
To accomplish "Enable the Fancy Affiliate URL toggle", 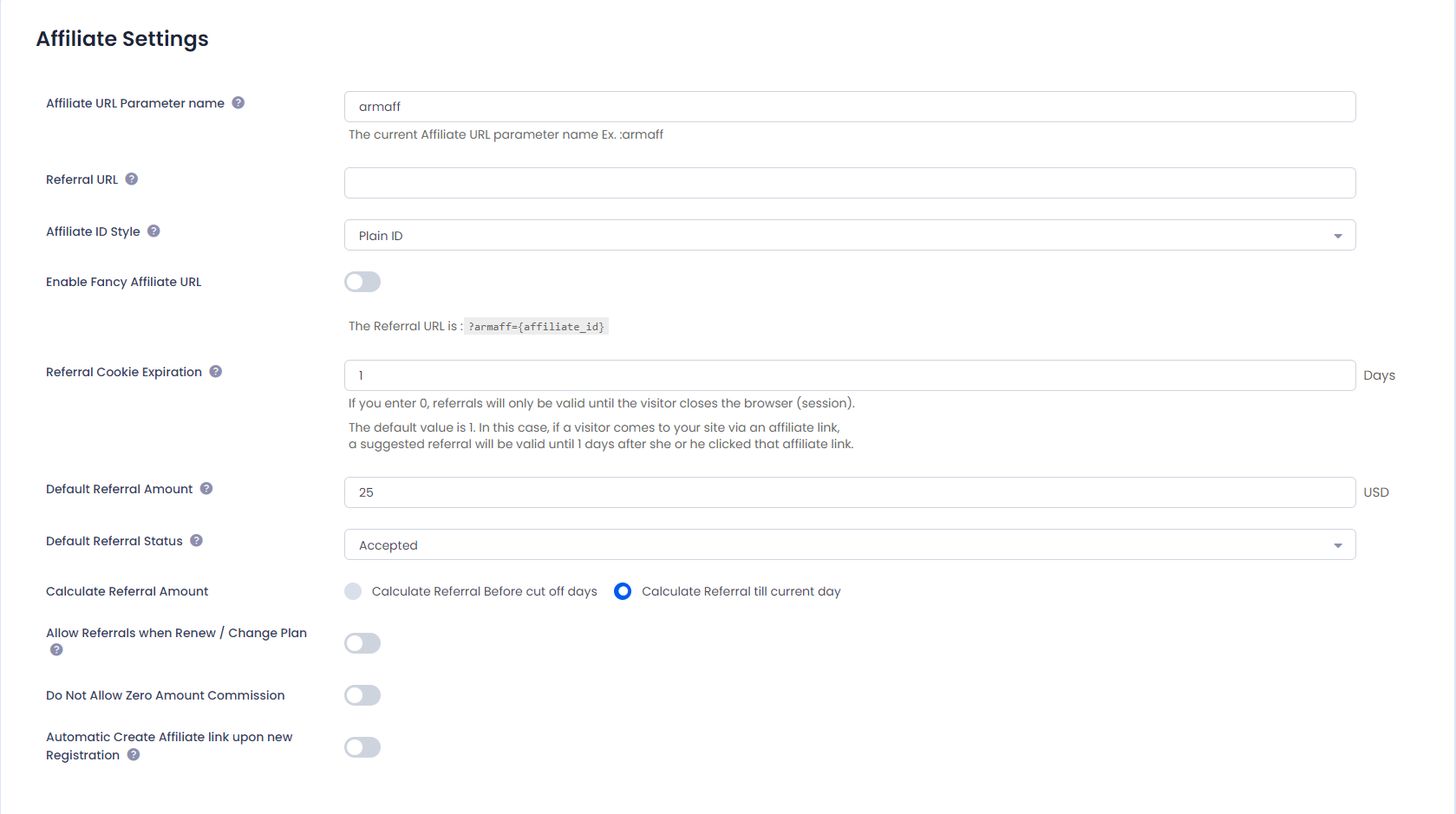I will [x=362, y=282].
